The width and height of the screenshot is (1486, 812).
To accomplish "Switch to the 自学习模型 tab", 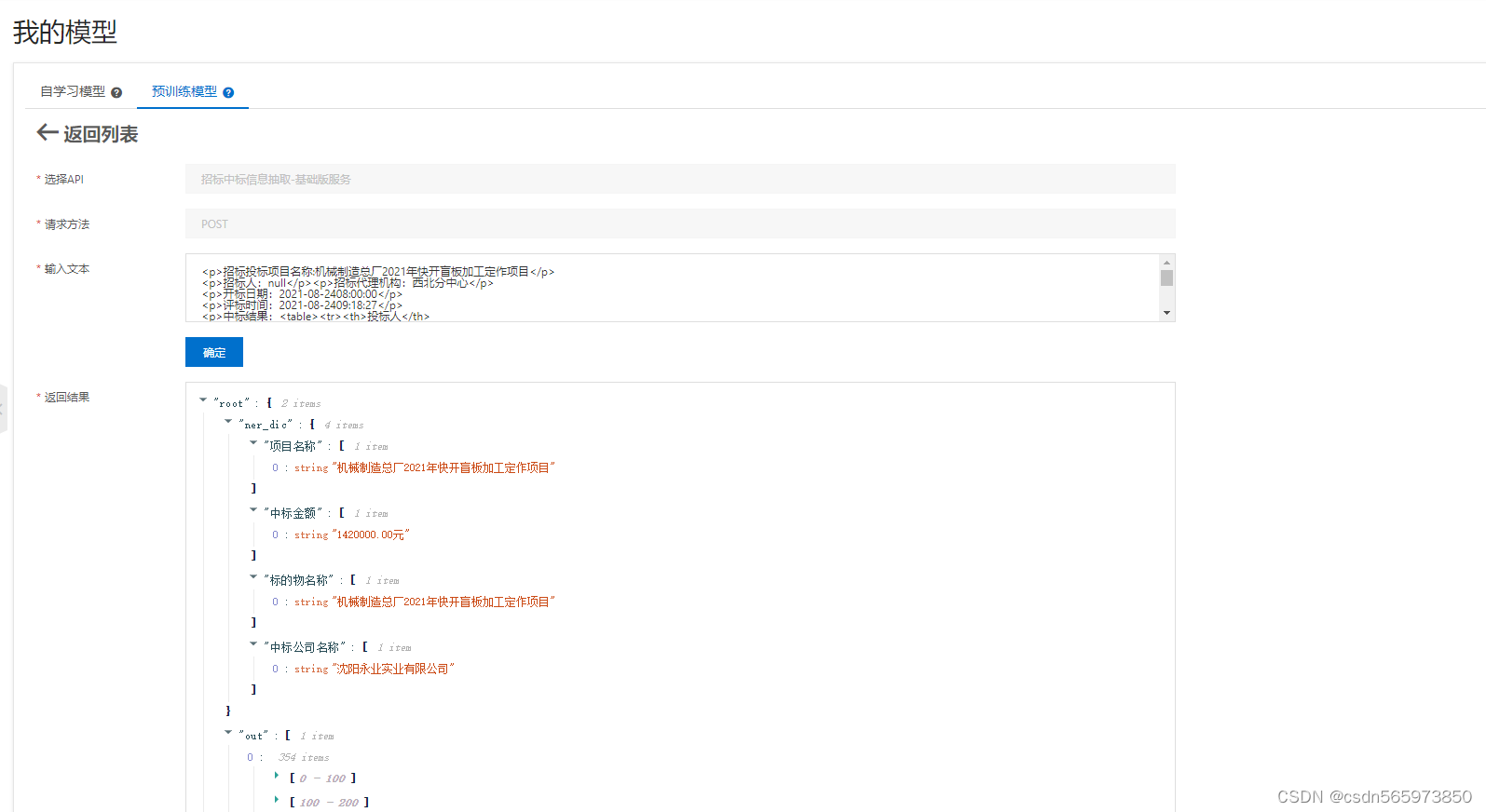I will [x=73, y=91].
